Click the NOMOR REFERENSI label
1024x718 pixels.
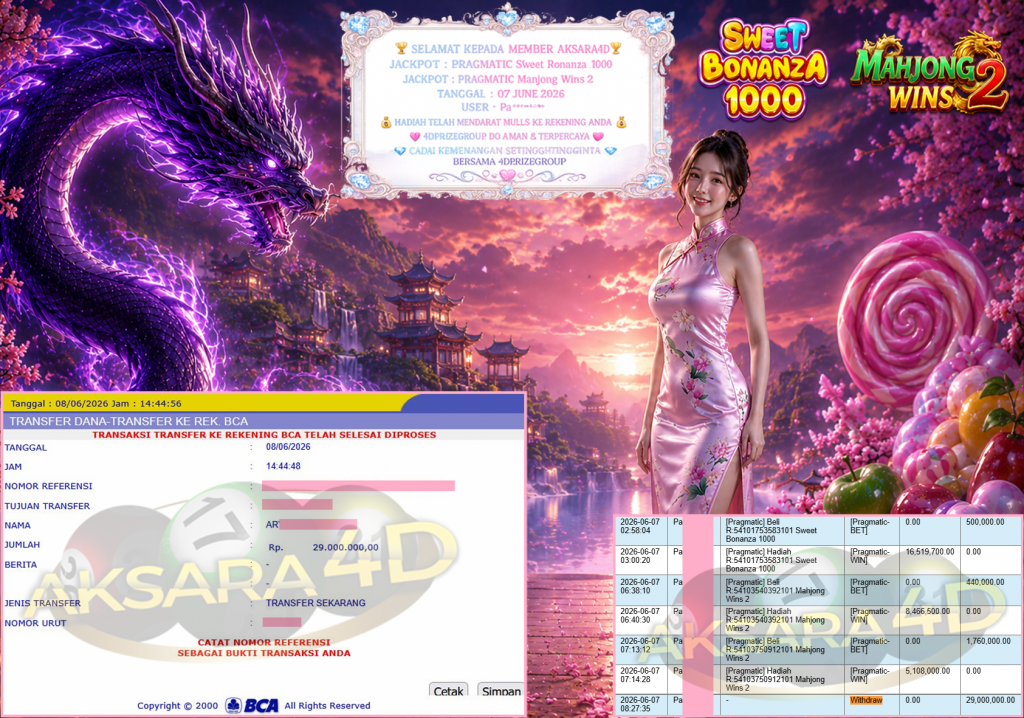[48, 486]
